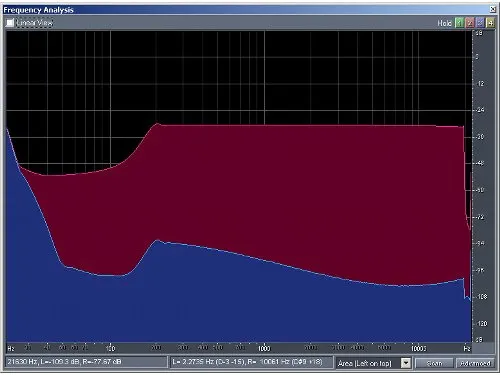Screen dimensions: 500x375
Task: Enable the Linear View checkbox
Action: click(x=10, y=23)
